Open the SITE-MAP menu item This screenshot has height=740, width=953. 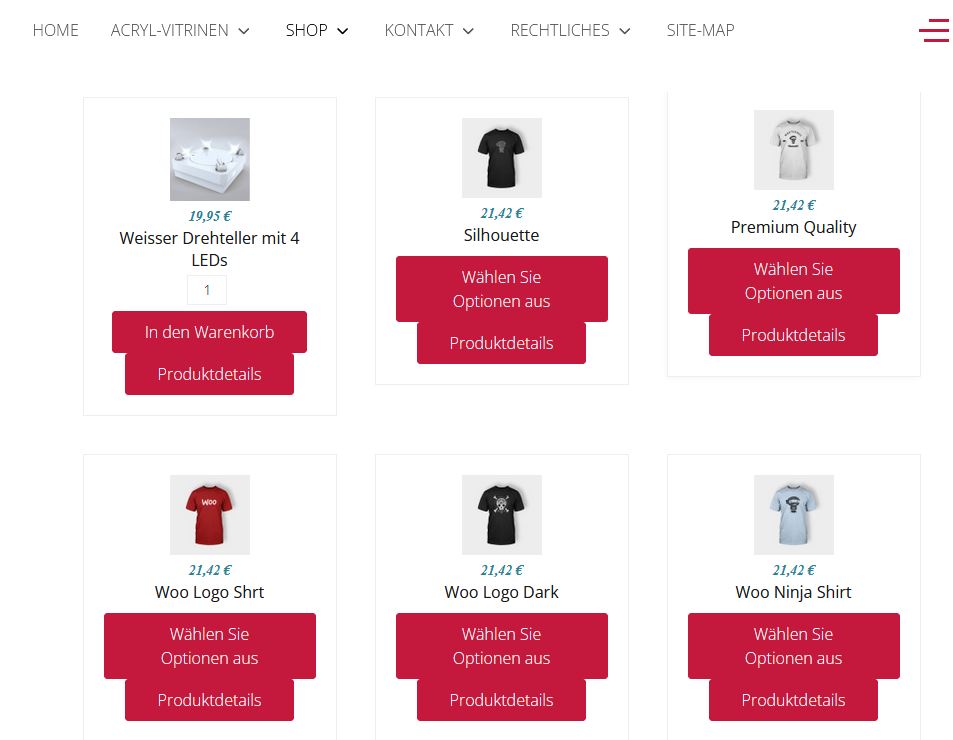pos(700,30)
